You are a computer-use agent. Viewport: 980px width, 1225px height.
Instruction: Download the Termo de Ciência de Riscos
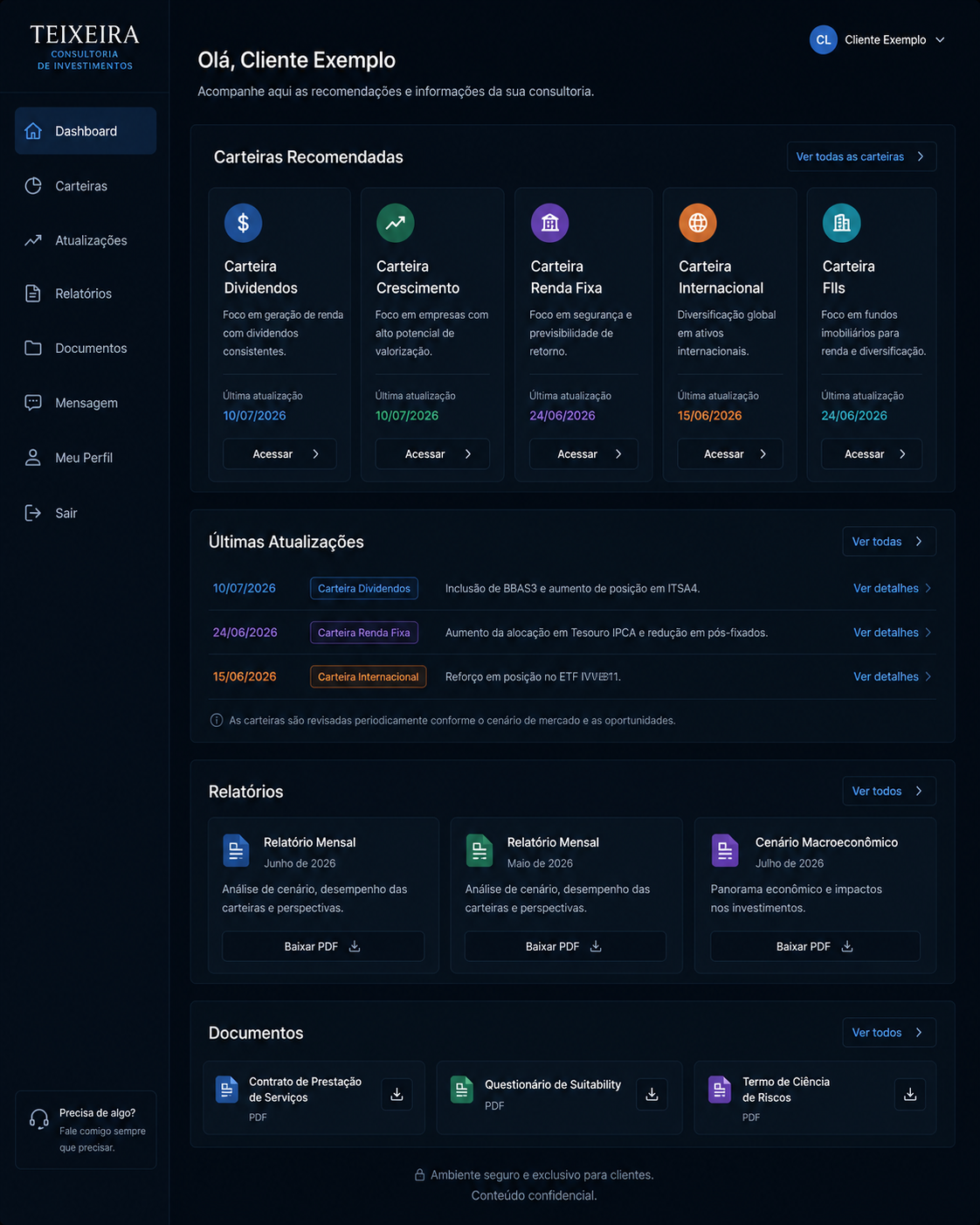pyautogui.click(x=910, y=1094)
